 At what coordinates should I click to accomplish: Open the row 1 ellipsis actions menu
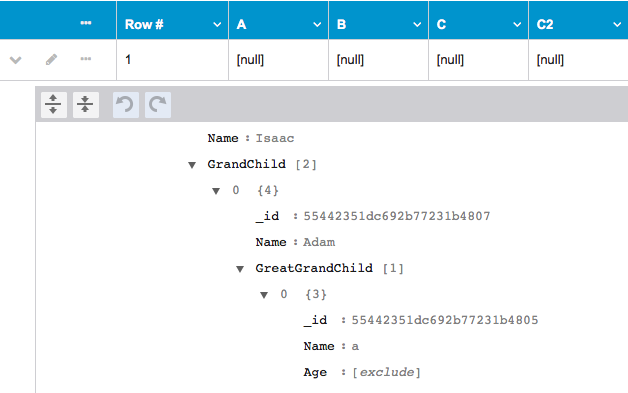coord(86,59)
